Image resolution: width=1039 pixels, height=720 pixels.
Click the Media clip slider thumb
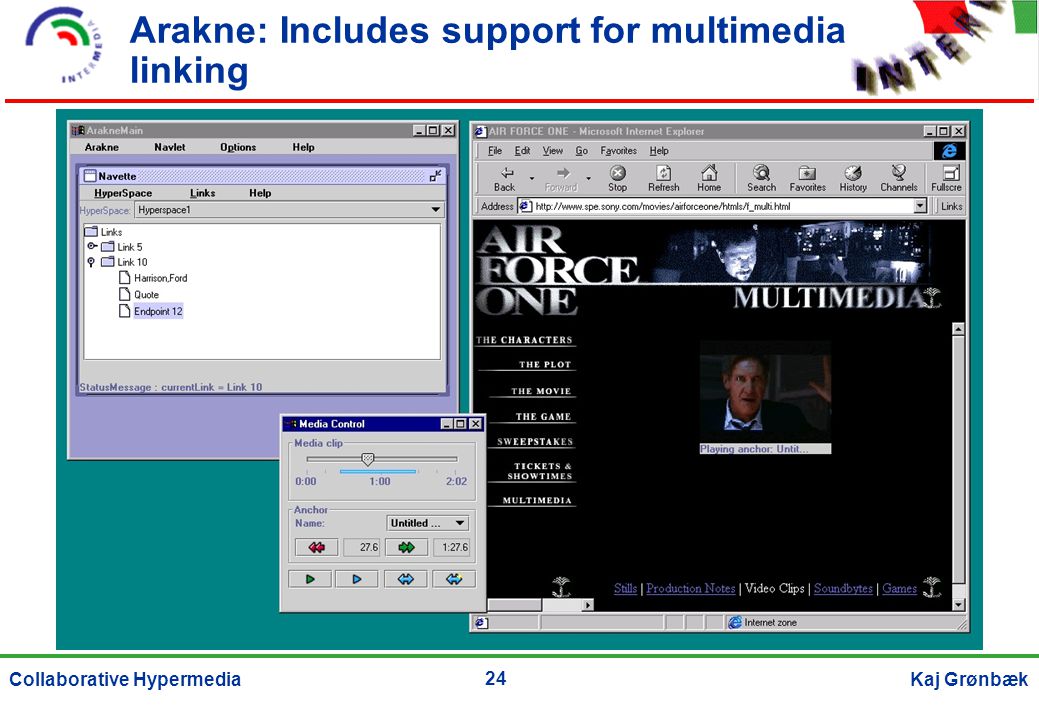point(368,458)
